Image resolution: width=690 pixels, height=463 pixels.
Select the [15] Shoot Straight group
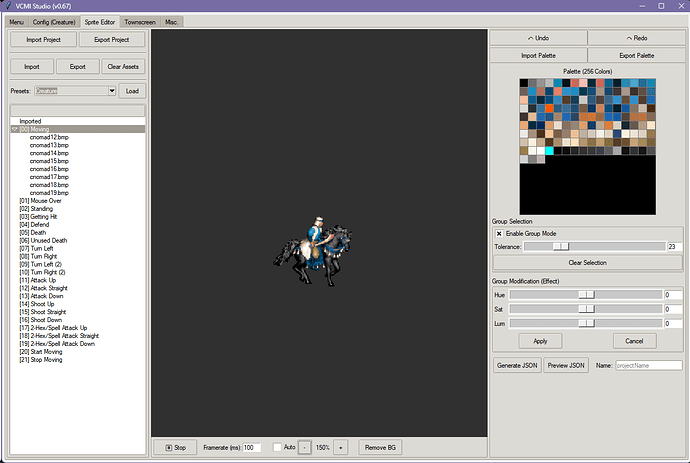click(43, 312)
